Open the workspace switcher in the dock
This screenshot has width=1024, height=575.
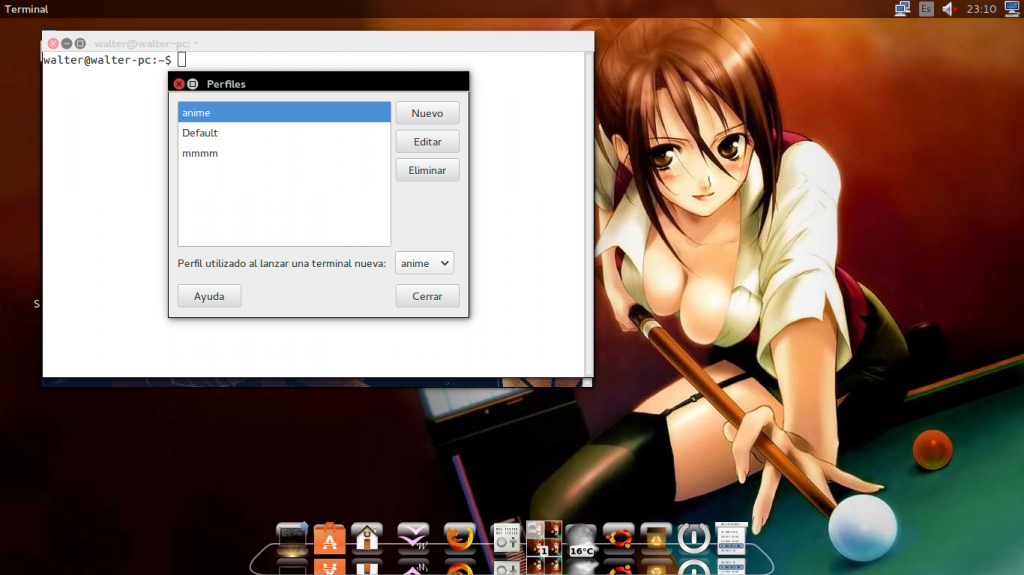(x=544, y=538)
